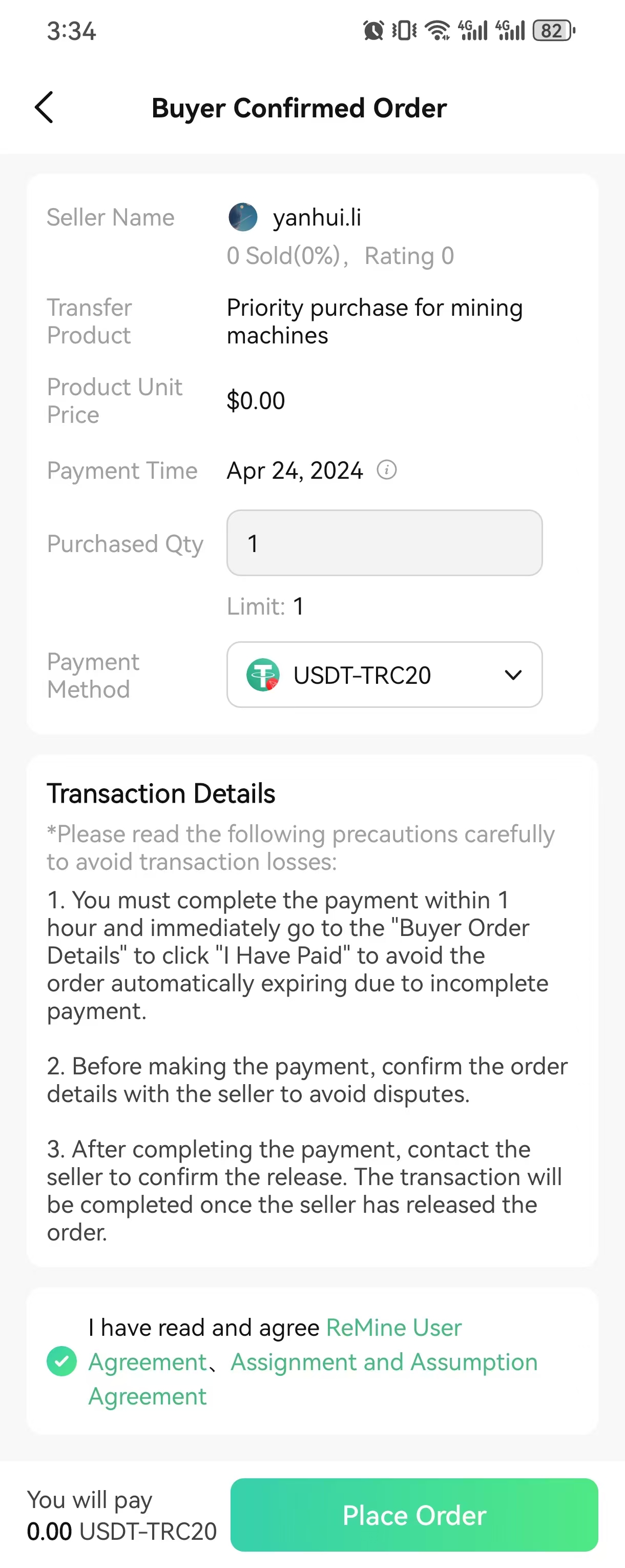Viewport: 625px width, 1568px height.
Task: Select the USDT-TRC20 payment method box
Action: coord(385,675)
